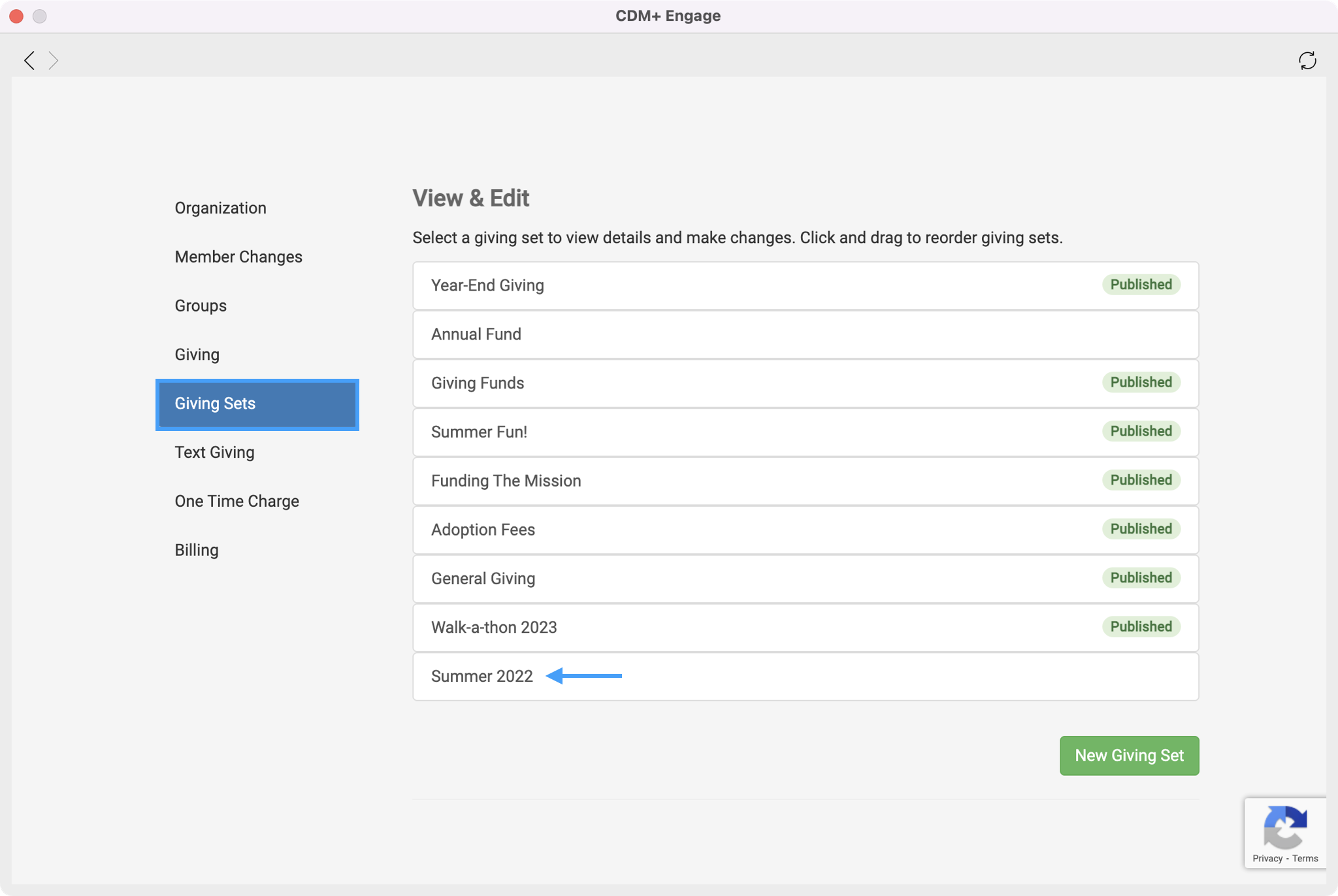Go to Member Changes in sidebar
The height and width of the screenshot is (896, 1338).
pyautogui.click(x=238, y=257)
